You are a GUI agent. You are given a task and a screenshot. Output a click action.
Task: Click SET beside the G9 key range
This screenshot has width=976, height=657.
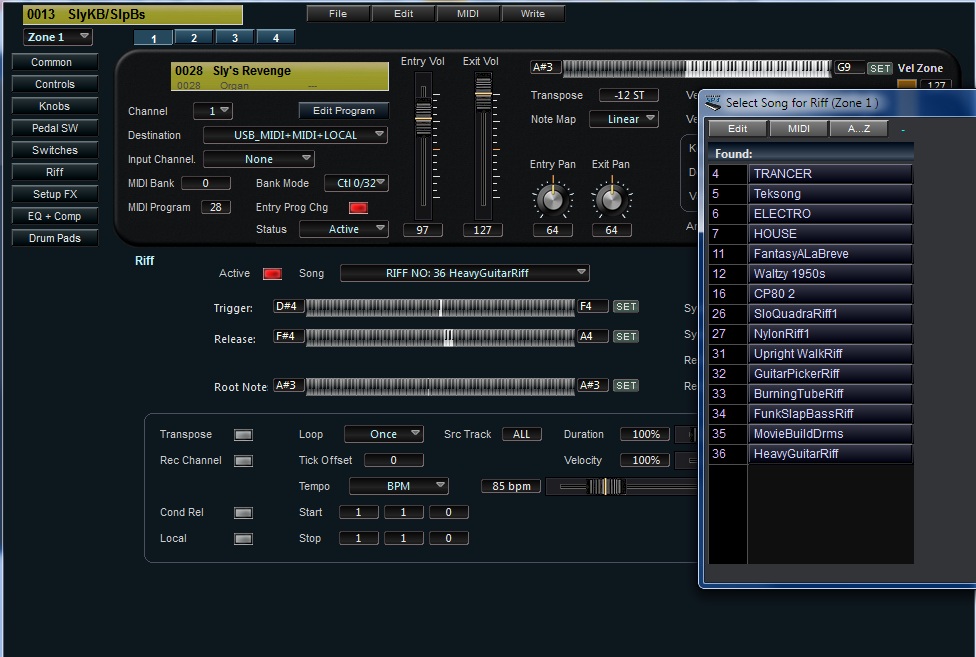click(x=879, y=68)
